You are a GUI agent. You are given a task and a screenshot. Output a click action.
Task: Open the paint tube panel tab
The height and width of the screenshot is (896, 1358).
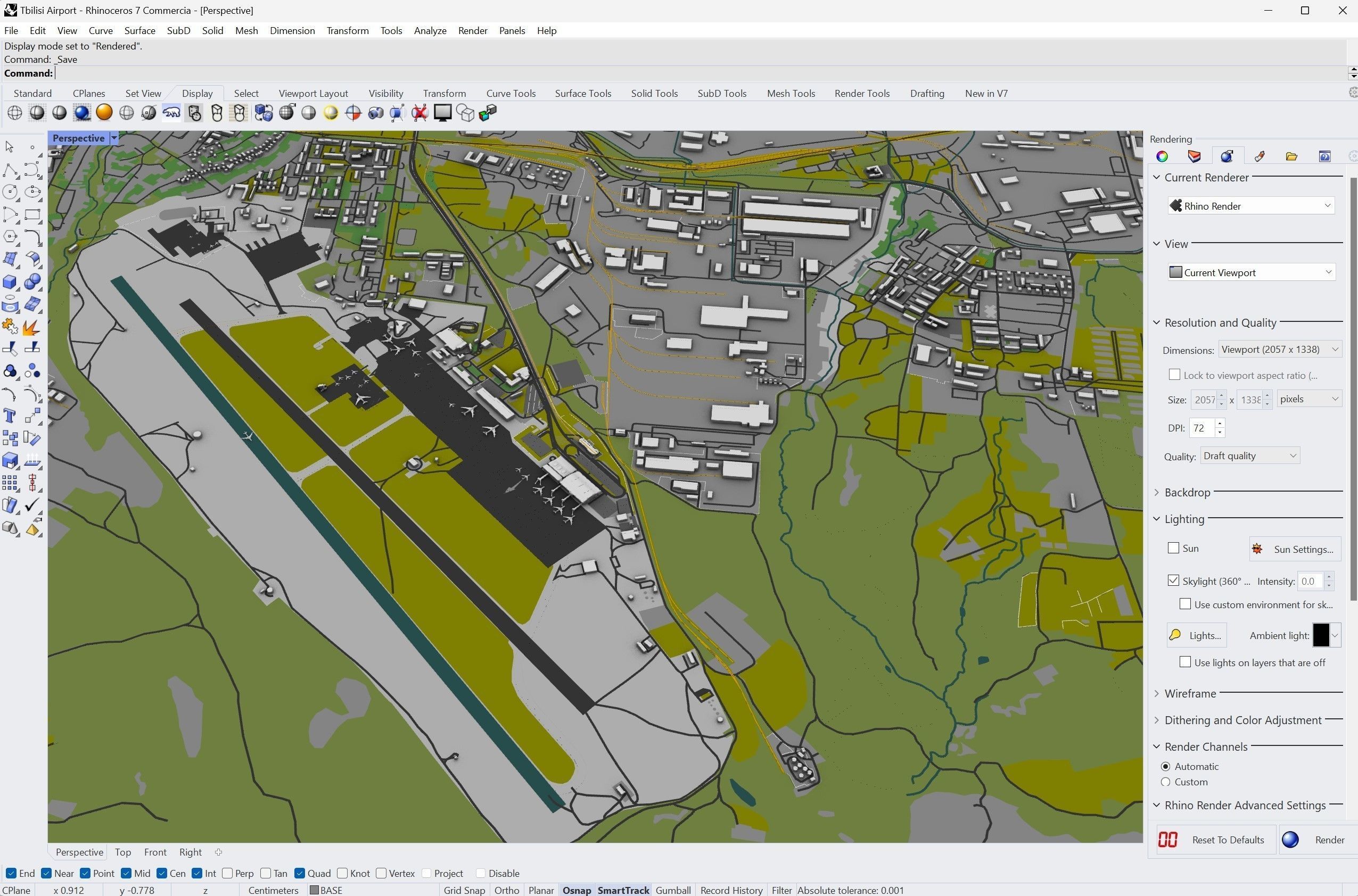coord(1259,156)
